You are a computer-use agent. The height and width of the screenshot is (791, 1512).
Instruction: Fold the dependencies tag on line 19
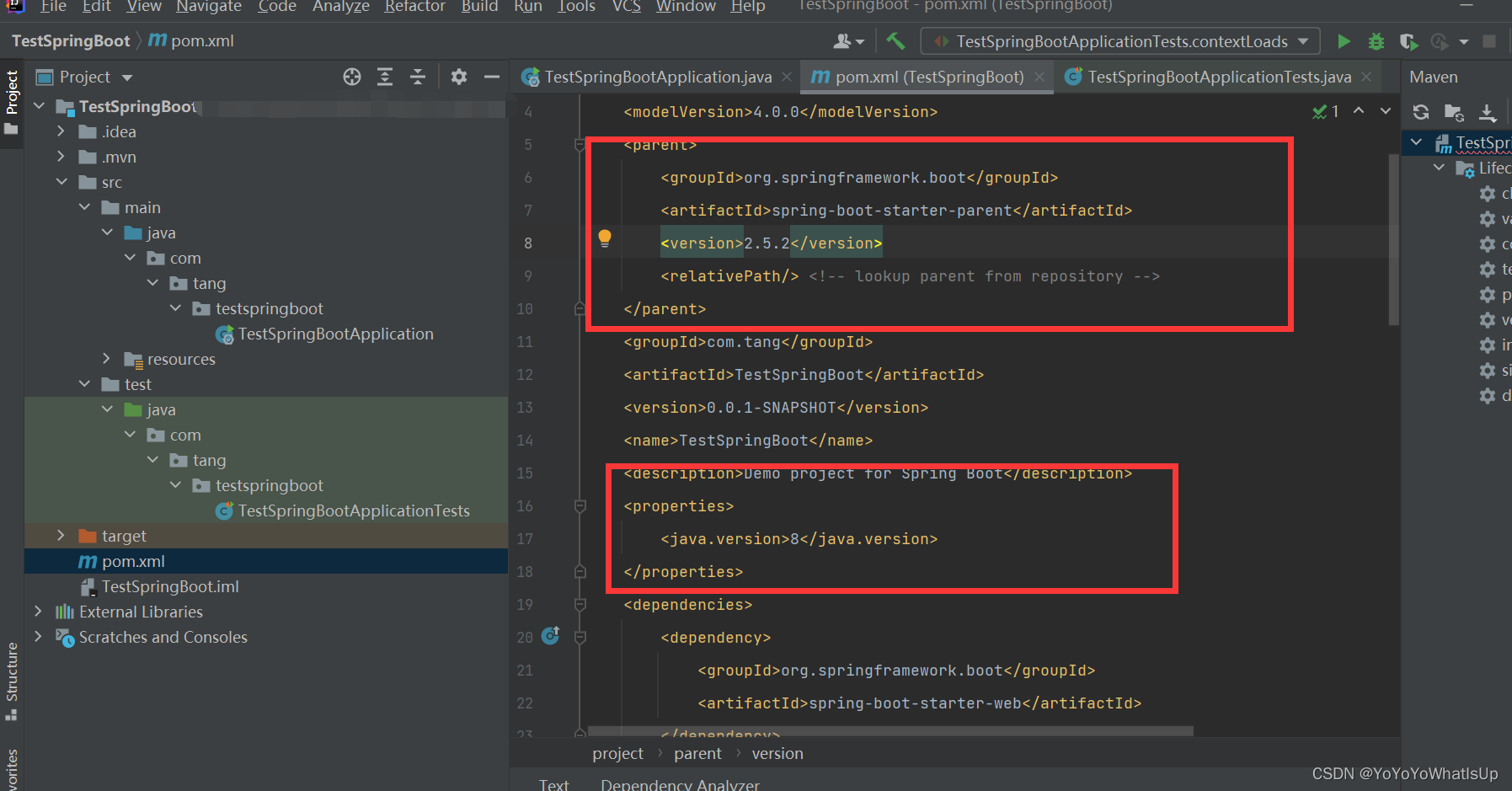[580, 605]
